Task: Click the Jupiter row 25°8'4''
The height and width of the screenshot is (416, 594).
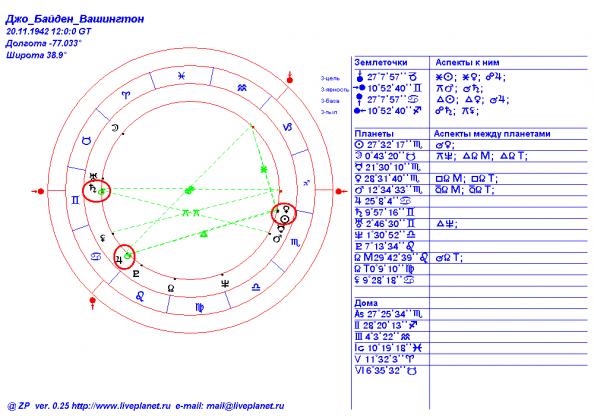Action: coord(470,201)
